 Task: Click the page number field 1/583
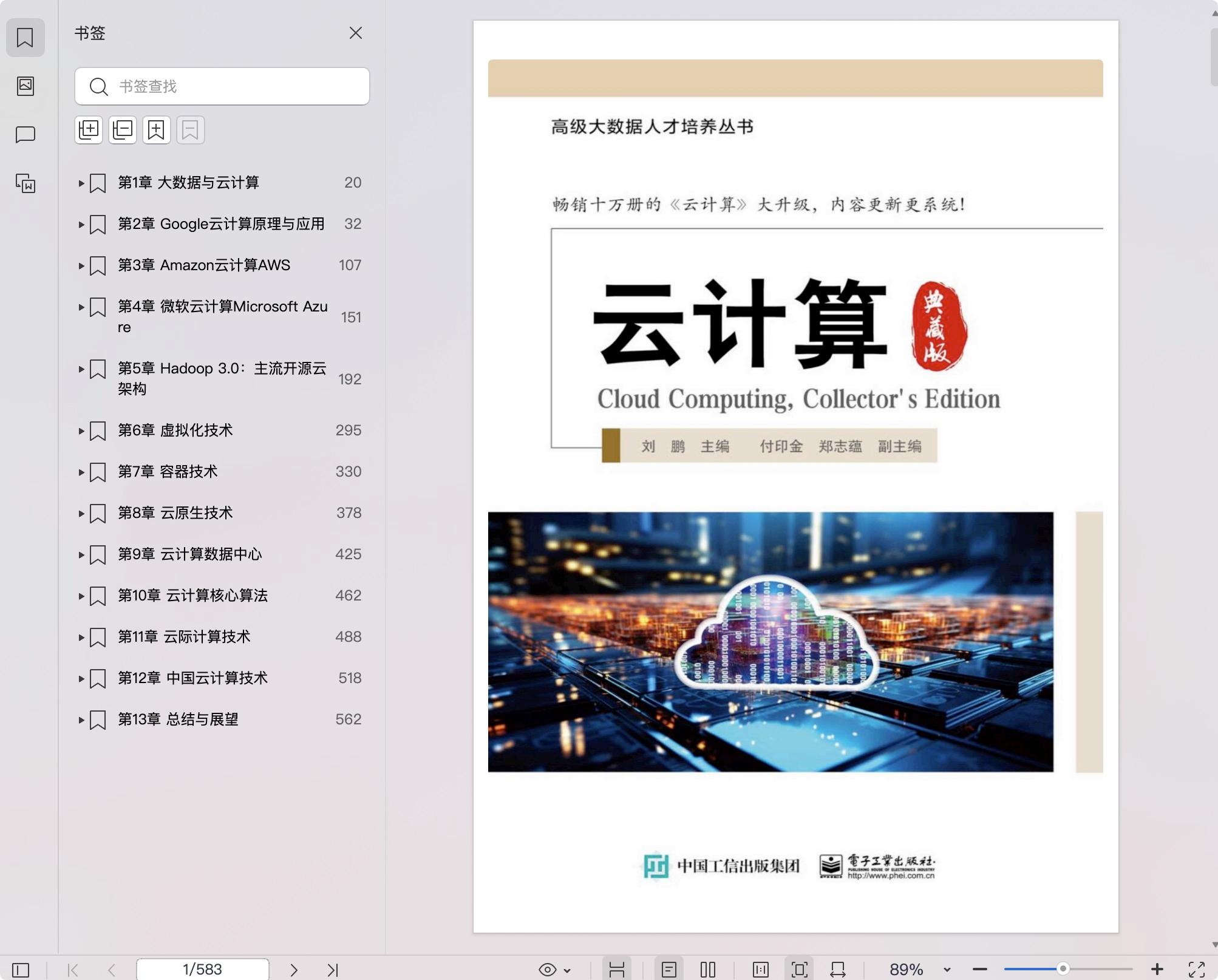click(203, 969)
